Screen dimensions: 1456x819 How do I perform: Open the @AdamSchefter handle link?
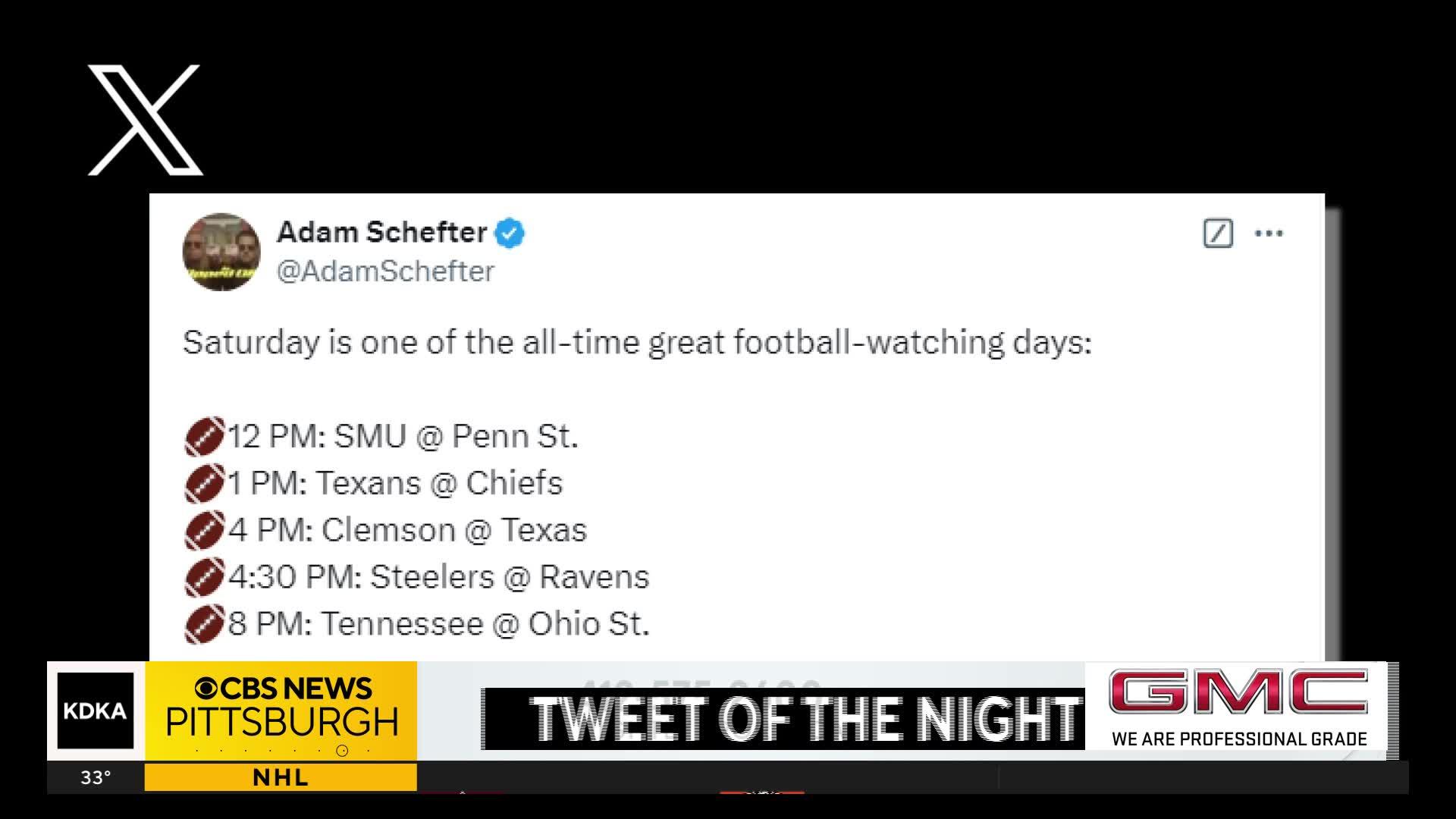[385, 271]
